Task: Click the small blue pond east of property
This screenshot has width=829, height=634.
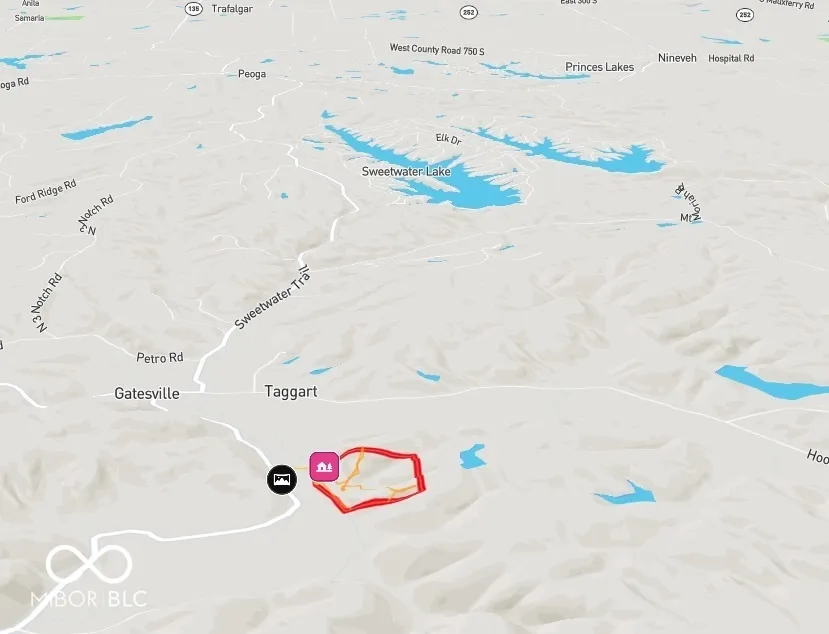Action: 472,456
